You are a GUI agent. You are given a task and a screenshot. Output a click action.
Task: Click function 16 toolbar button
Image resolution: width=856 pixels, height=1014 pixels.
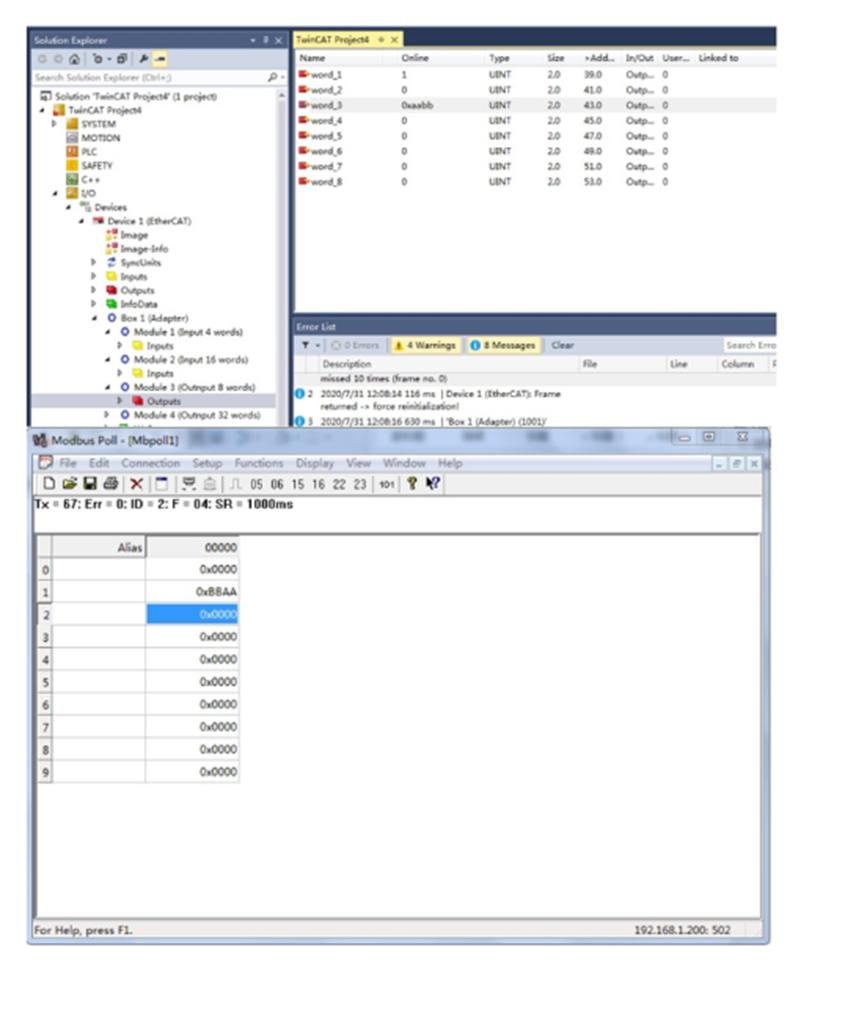[x=318, y=484]
